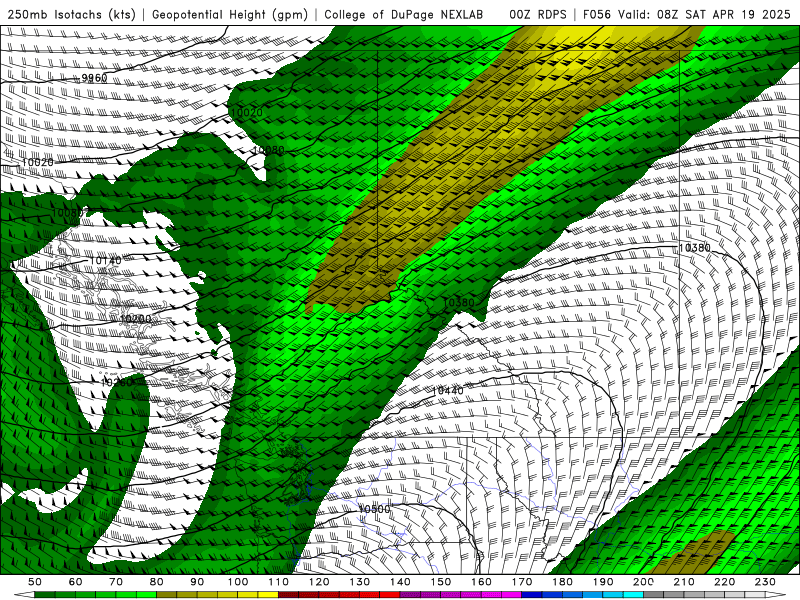Click the 150 knot legend value

[x=441, y=582]
